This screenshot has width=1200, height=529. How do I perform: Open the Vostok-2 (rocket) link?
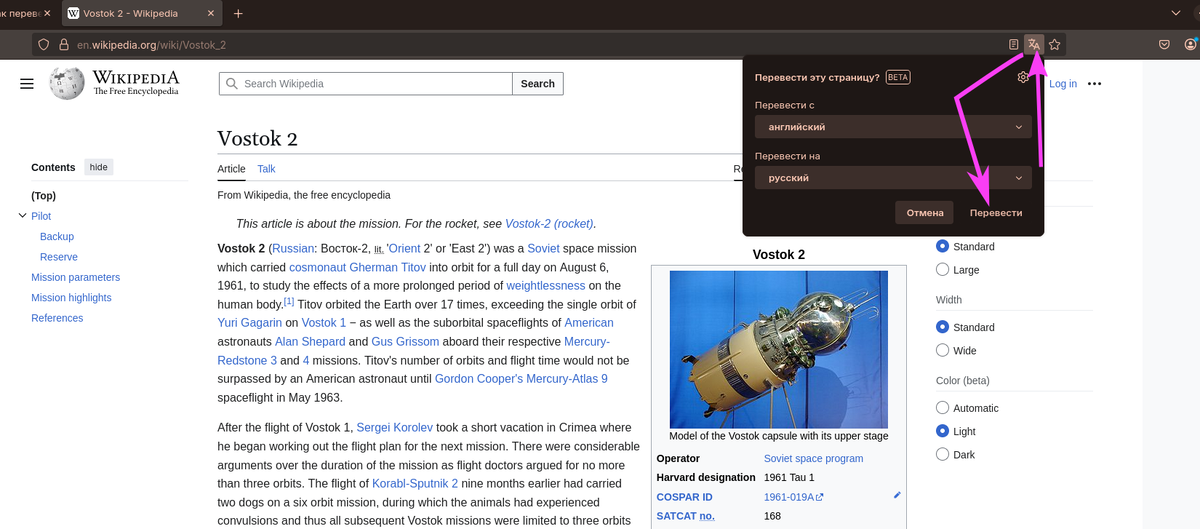coord(549,224)
